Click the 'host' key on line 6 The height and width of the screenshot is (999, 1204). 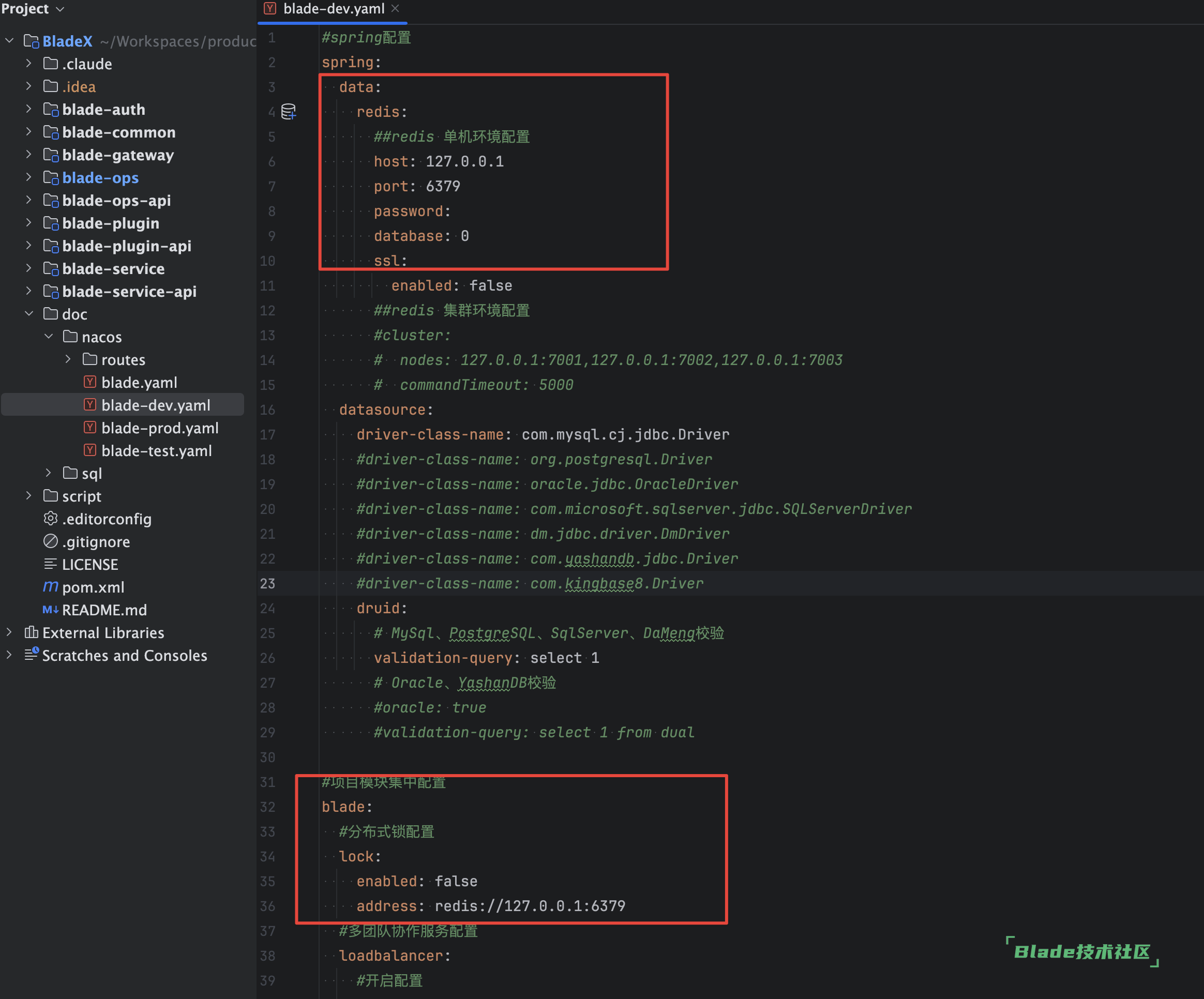[x=391, y=162]
